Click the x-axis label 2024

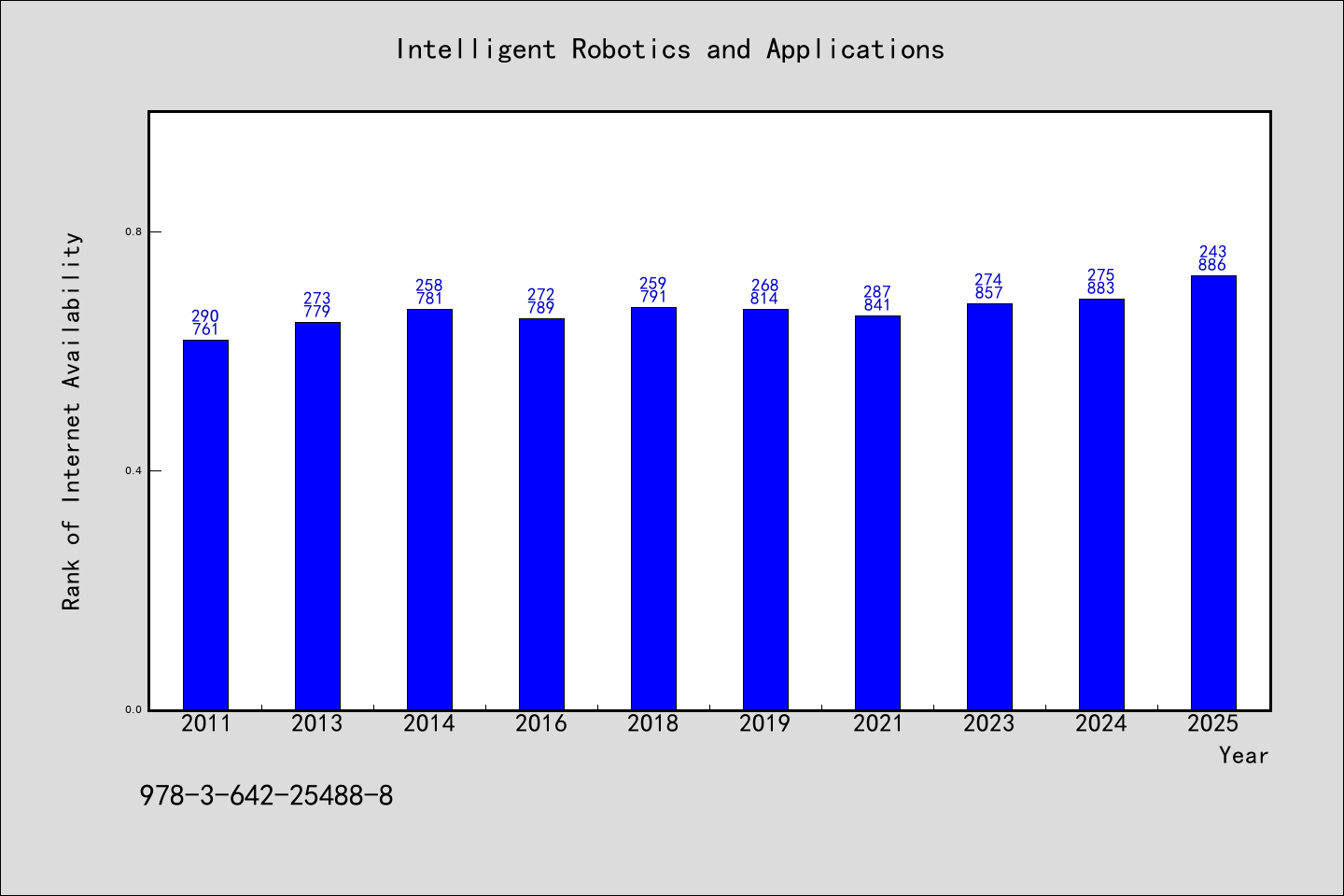(1101, 723)
